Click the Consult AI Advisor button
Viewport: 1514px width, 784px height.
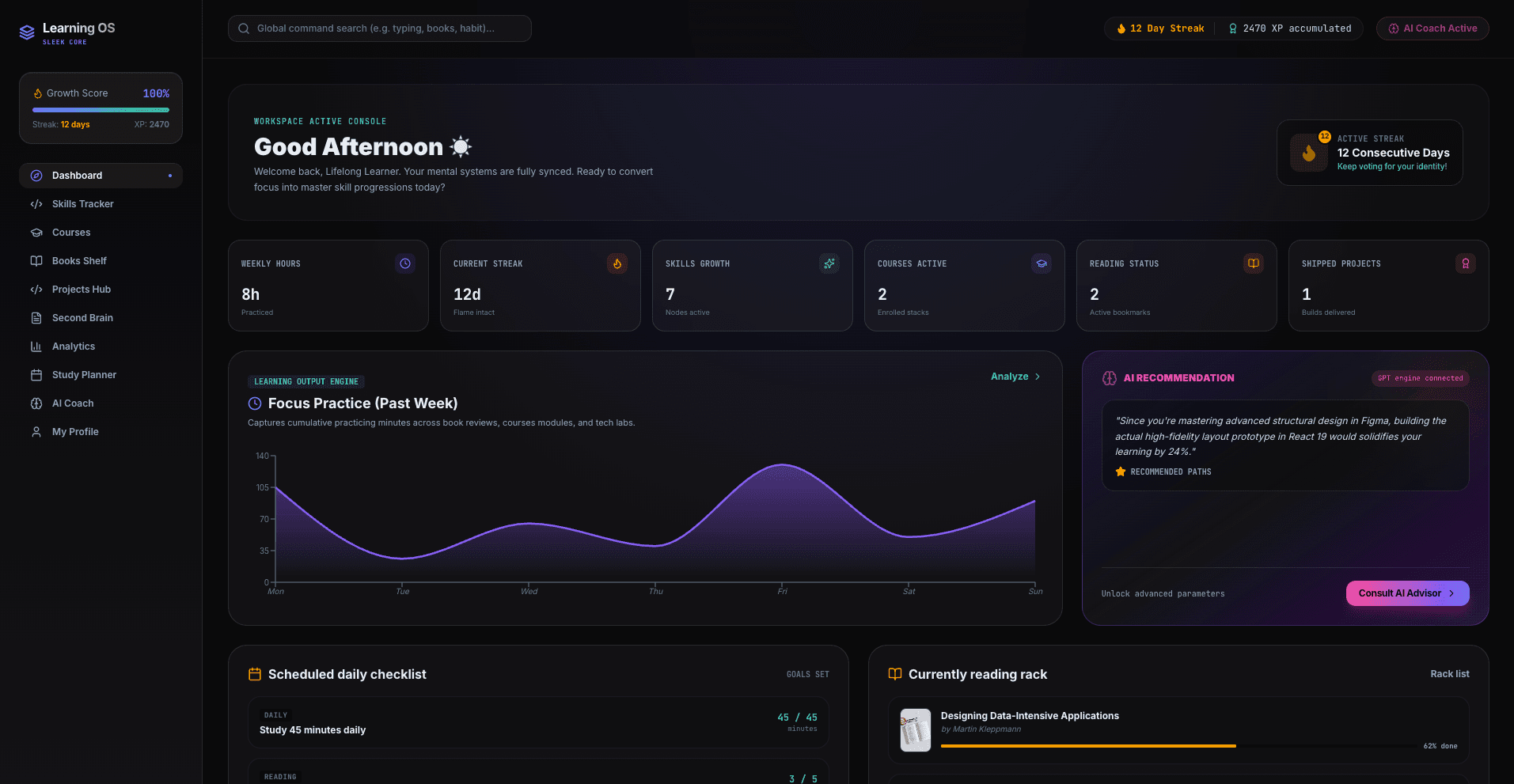tap(1407, 593)
